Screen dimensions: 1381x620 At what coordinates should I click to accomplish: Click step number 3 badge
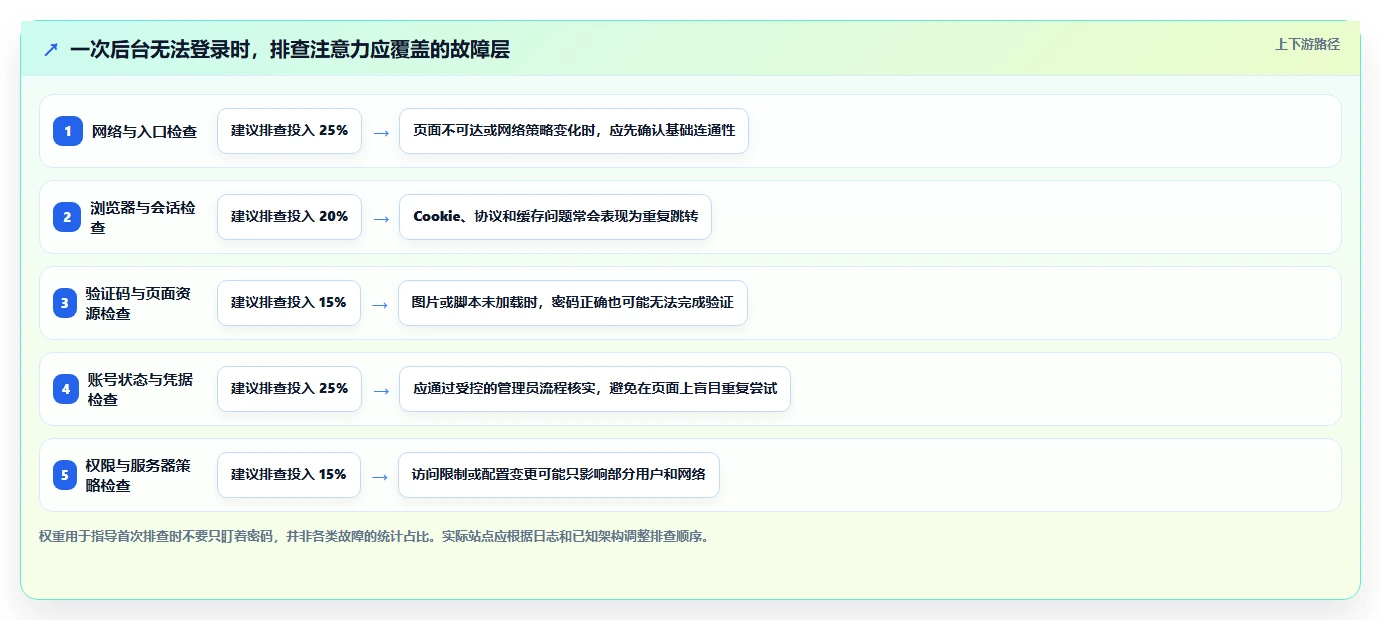(x=65, y=303)
